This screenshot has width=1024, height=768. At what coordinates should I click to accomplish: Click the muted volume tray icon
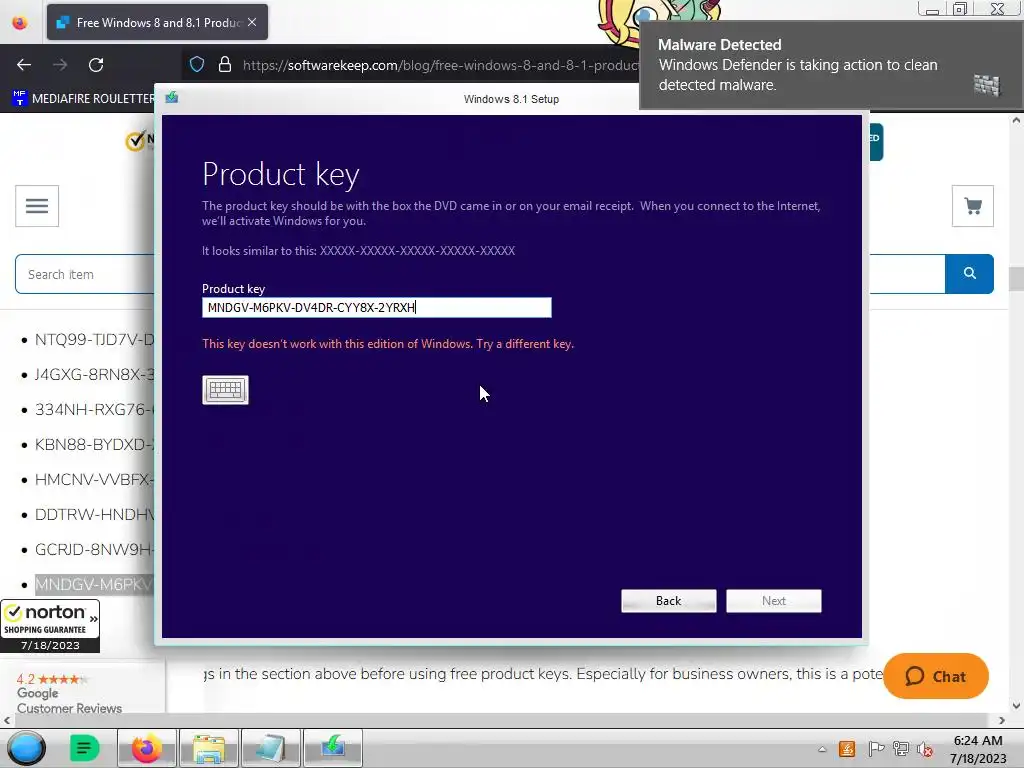tap(925, 749)
